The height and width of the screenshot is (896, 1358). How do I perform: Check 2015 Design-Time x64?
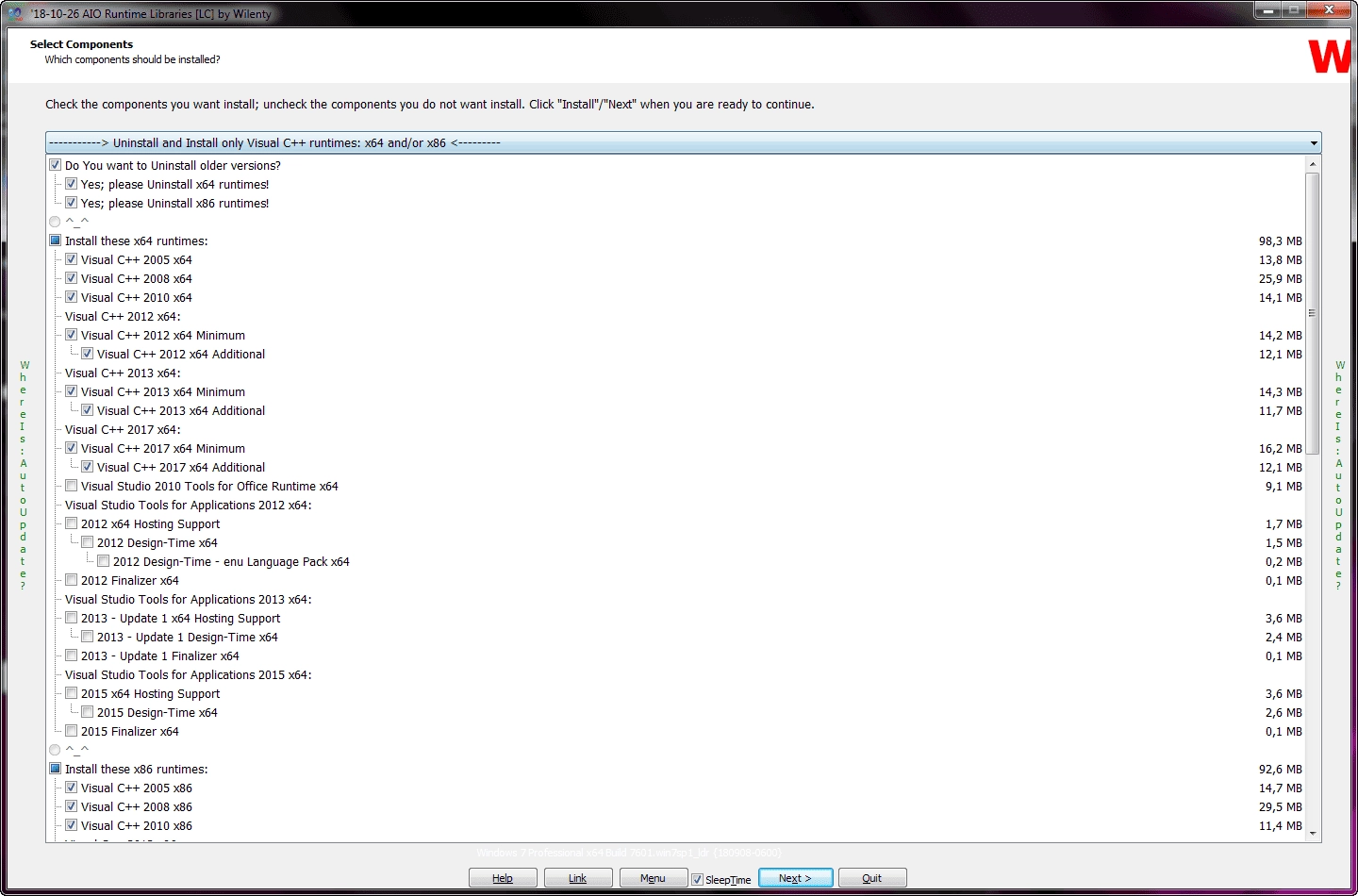87,712
